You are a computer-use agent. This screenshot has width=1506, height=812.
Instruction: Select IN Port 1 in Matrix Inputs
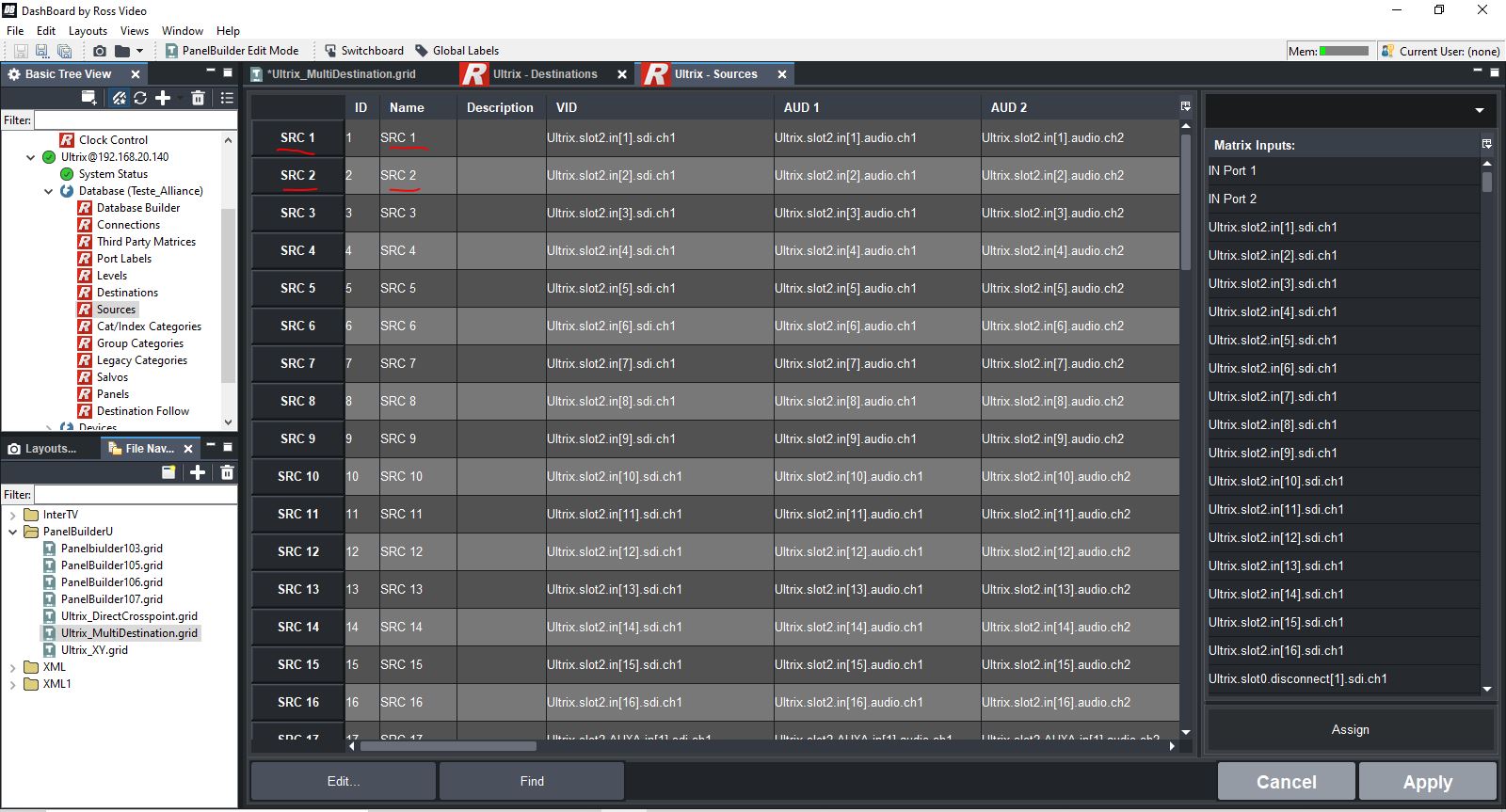coord(1343,170)
